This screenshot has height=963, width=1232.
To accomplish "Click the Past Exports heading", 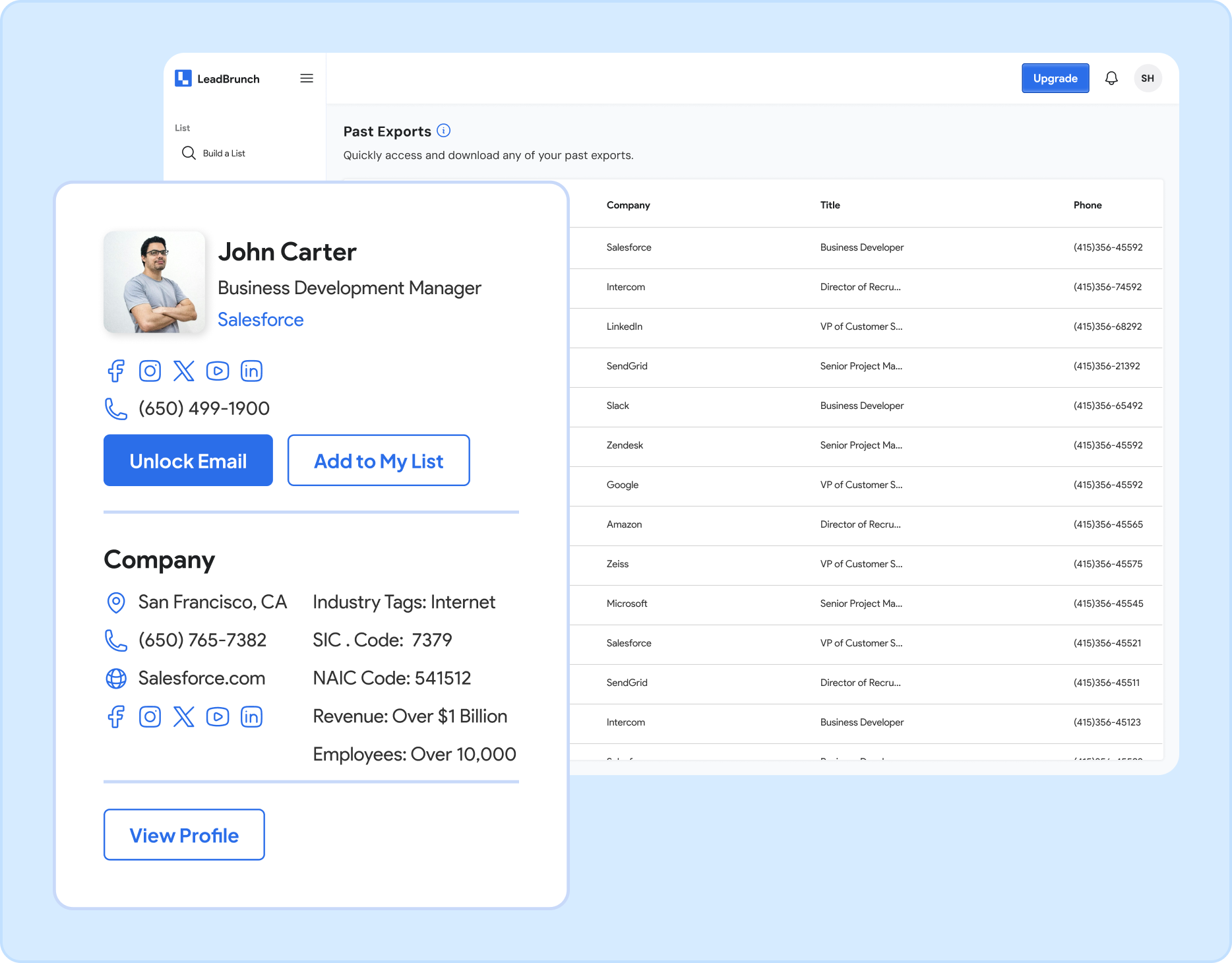I will (387, 131).
